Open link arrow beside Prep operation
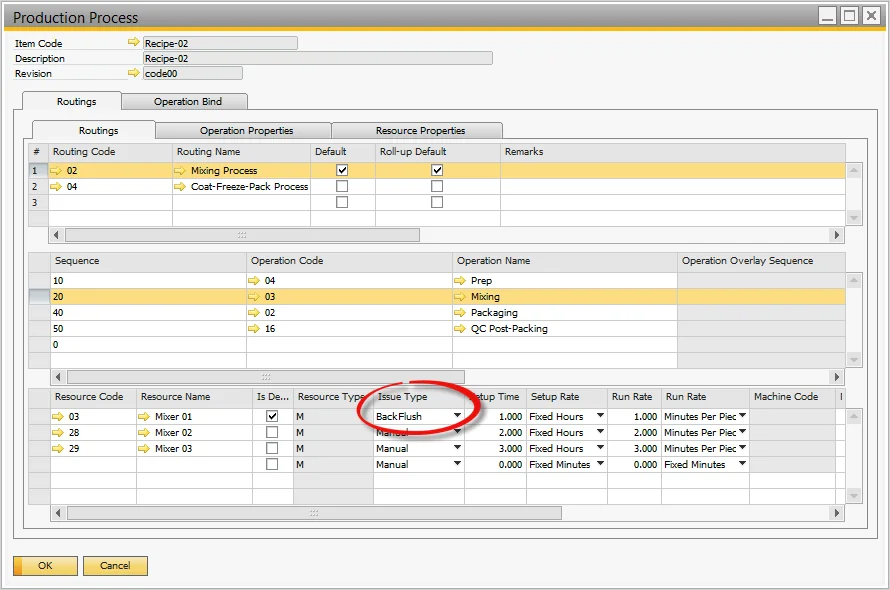Screen dimensions: 890x590 click(460, 281)
